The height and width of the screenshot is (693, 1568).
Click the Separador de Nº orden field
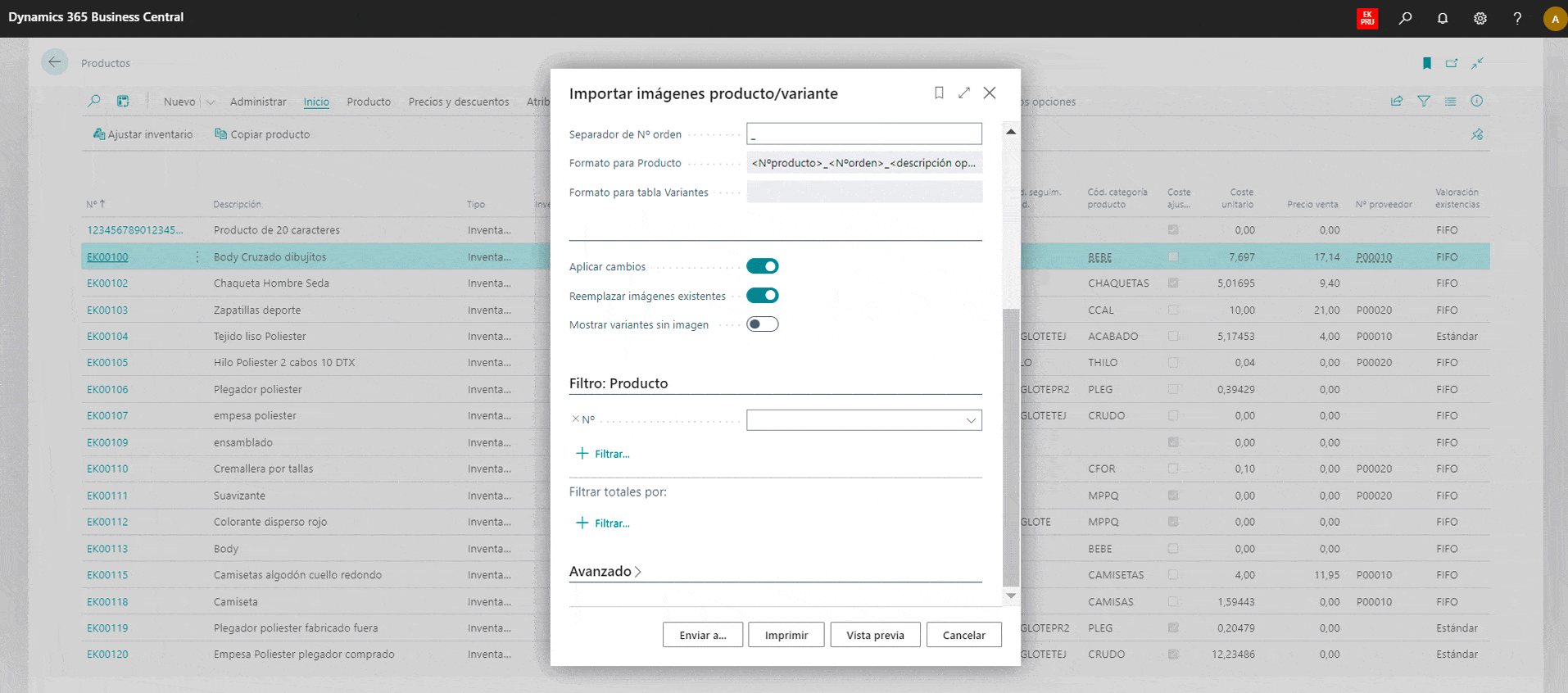863,134
